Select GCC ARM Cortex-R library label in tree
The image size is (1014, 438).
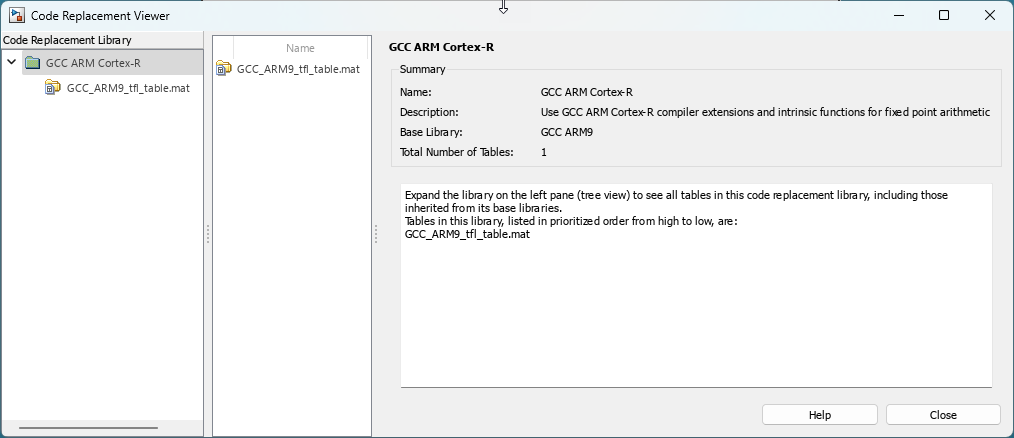pyautogui.click(x=93, y=63)
